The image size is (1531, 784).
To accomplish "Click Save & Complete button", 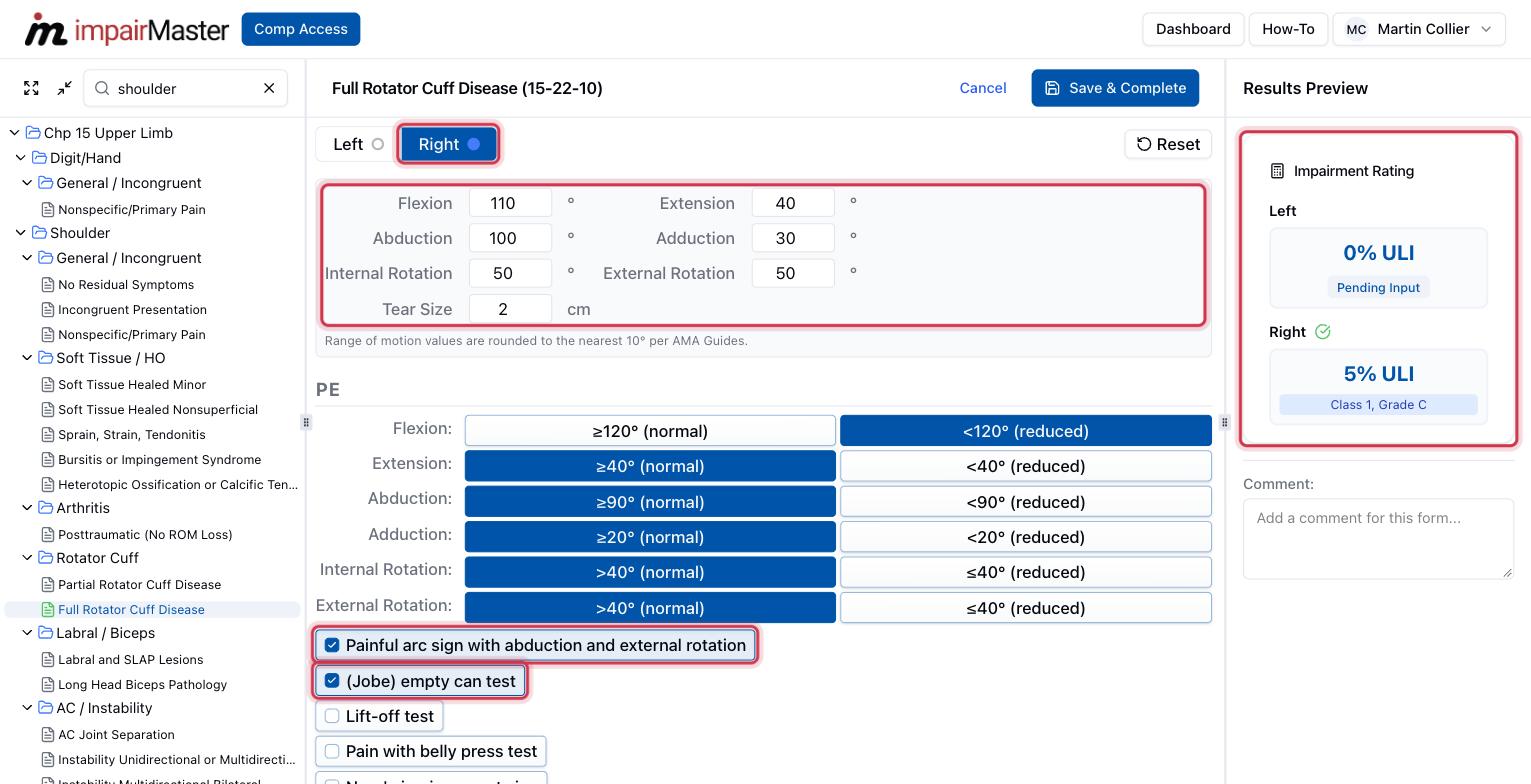I will pyautogui.click(x=1115, y=88).
